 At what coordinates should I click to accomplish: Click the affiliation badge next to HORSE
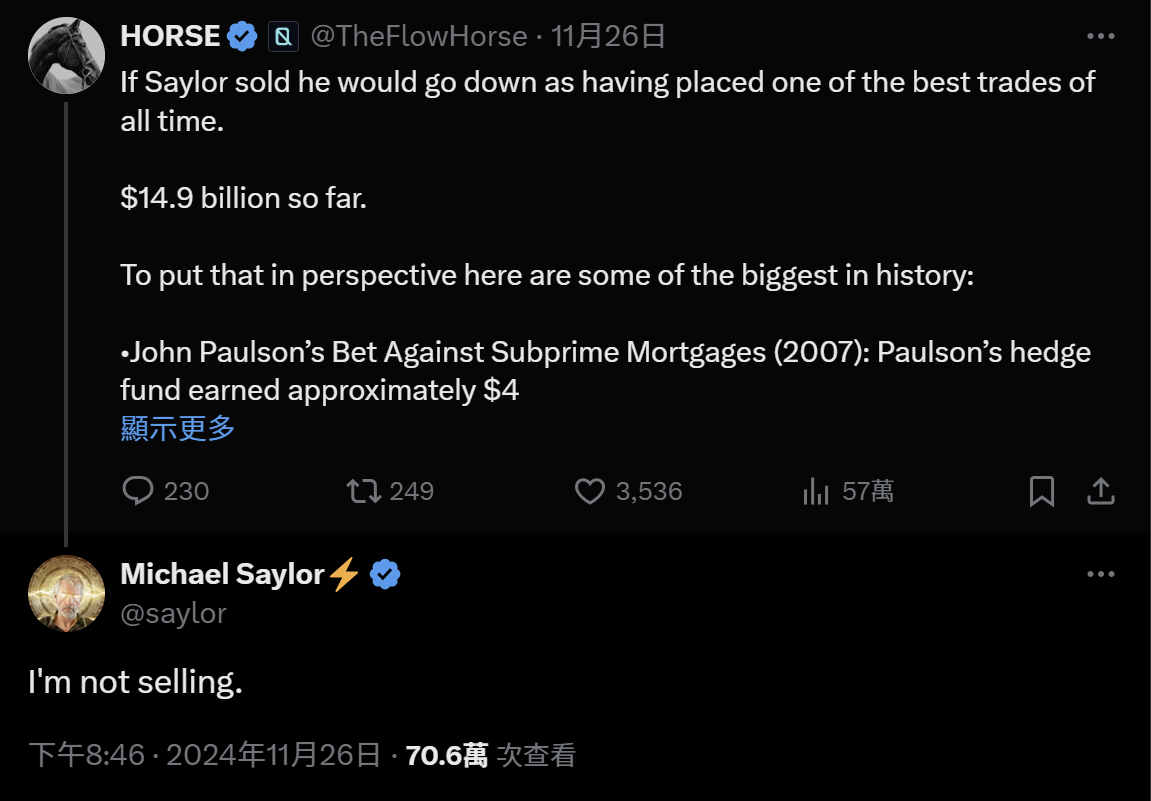point(283,38)
